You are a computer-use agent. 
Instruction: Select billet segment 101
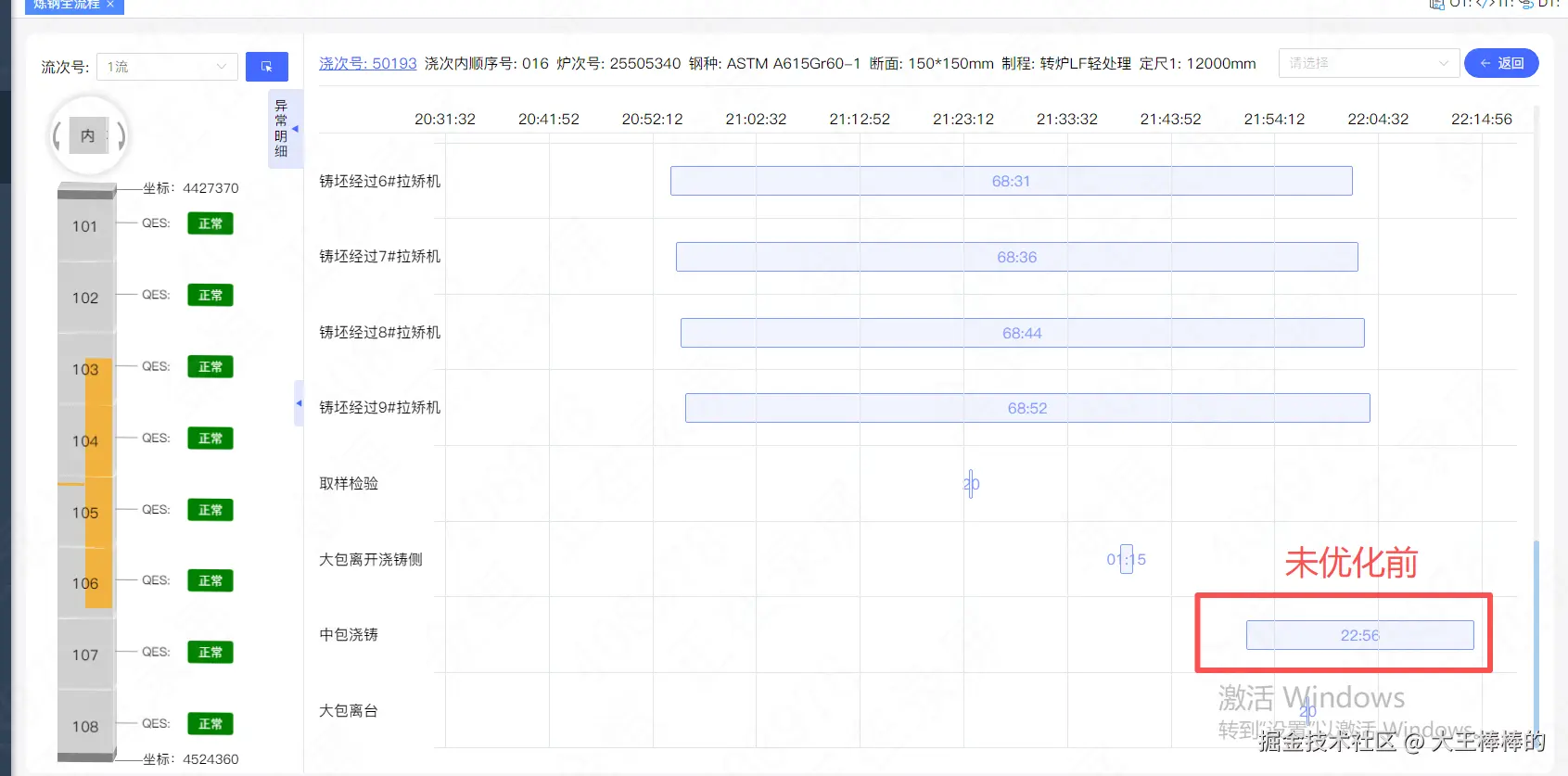pyautogui.click(x=85, y=226)
